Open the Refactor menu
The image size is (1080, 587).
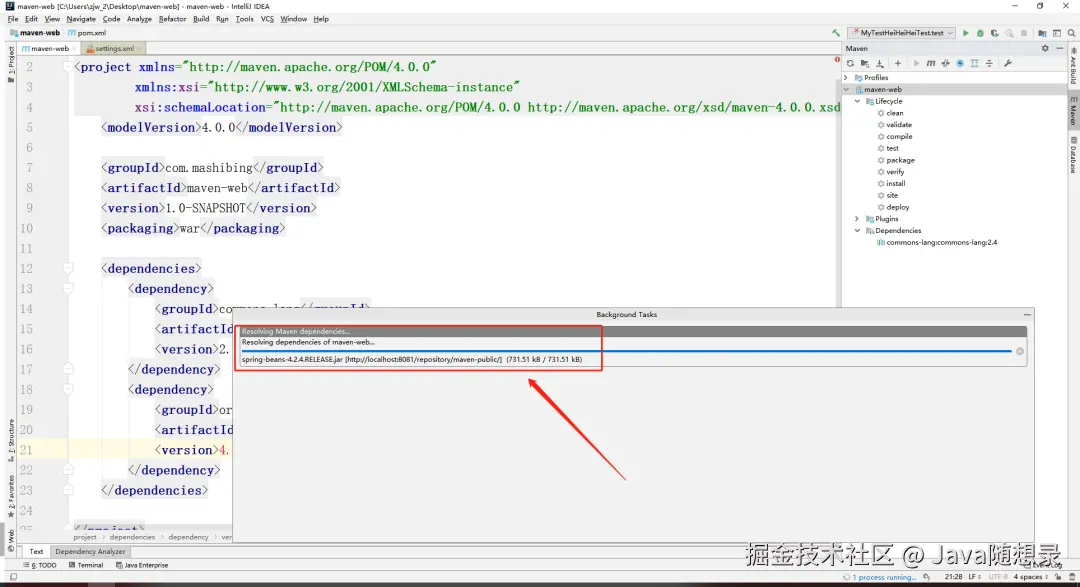coord(172,19)
